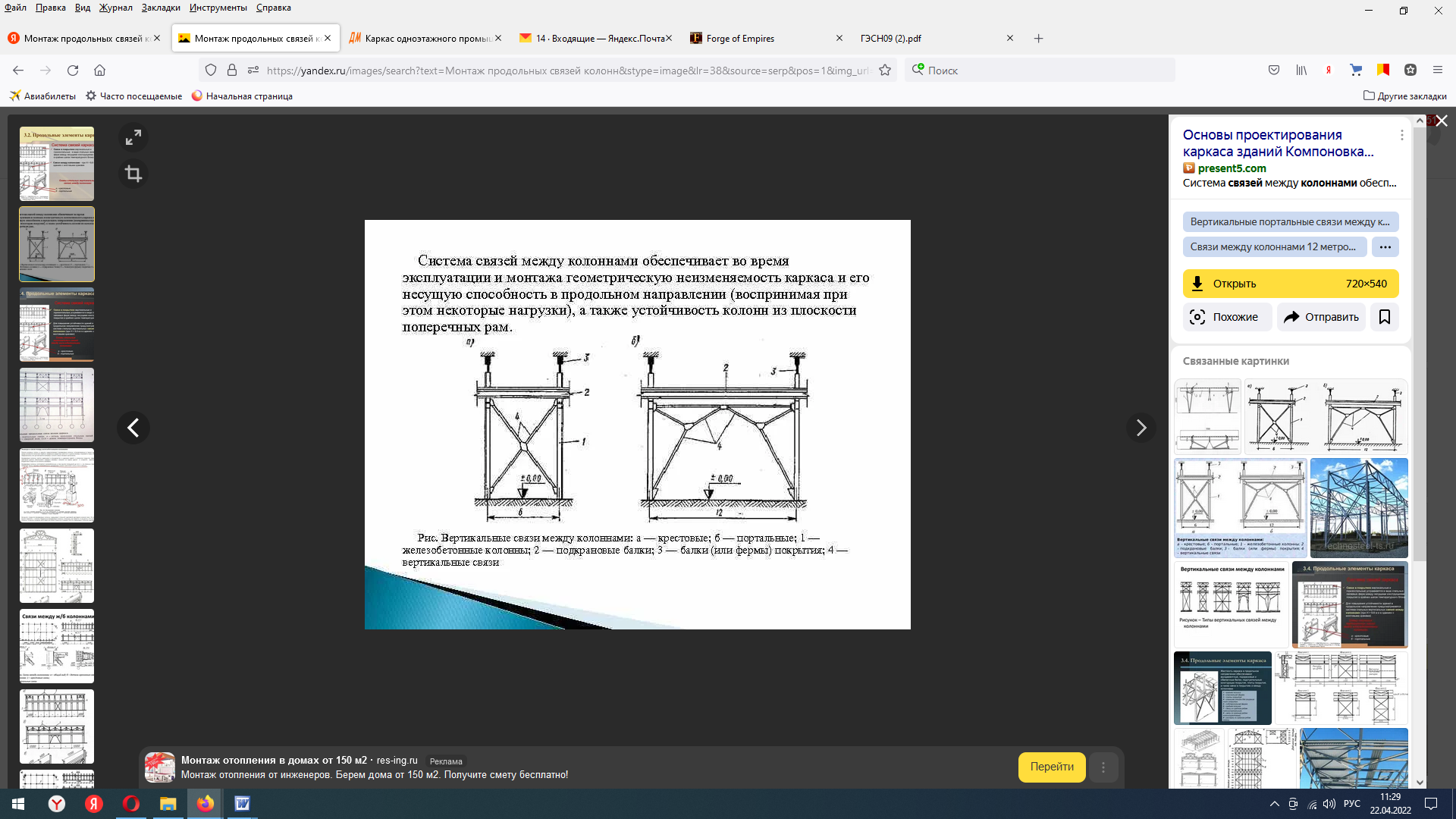Open Opera from the taskbar
The image size is (1456, 819).
(x=131, y=804)
